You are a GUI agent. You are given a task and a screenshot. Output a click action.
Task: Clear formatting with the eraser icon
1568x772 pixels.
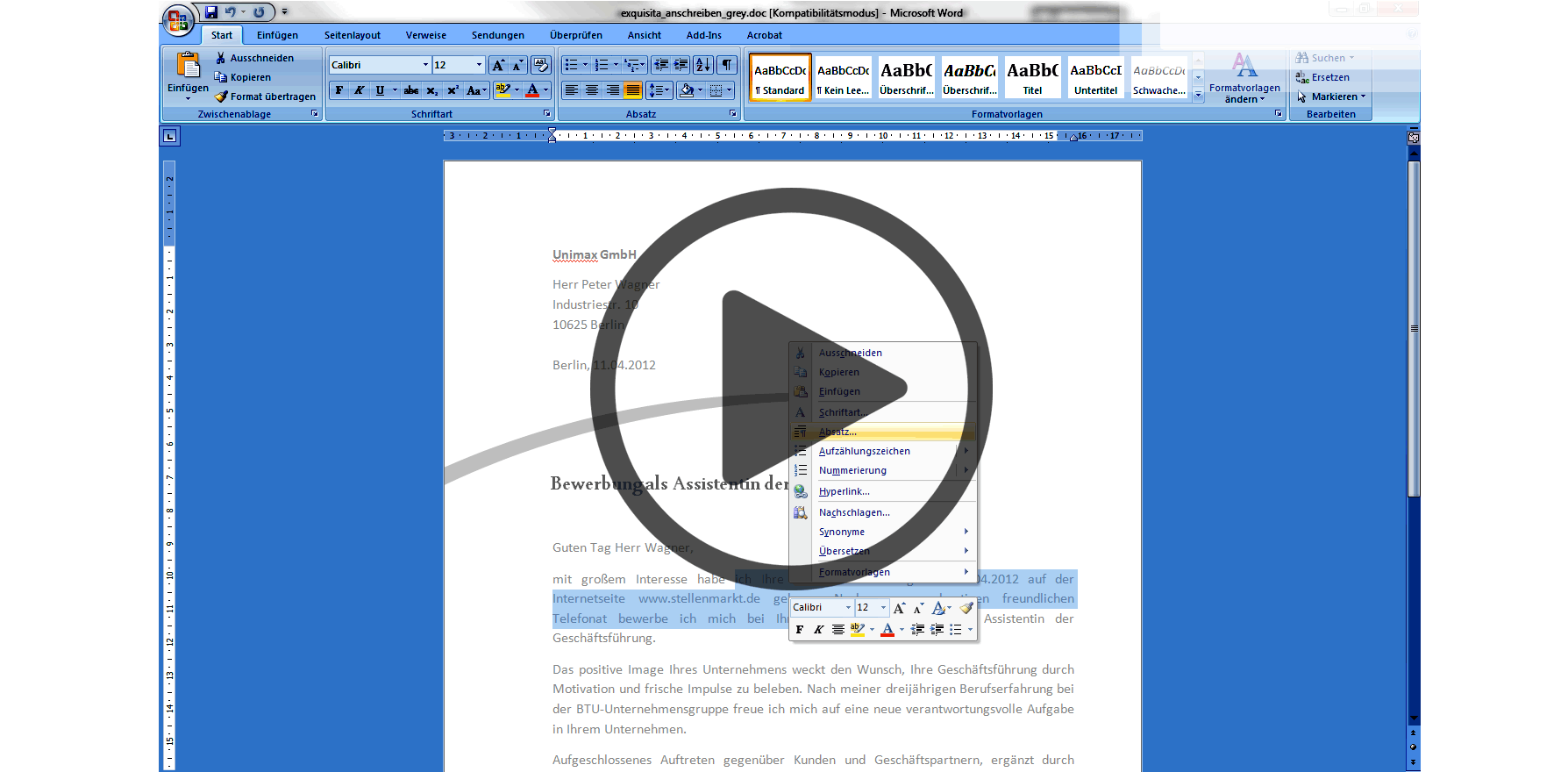540,65
